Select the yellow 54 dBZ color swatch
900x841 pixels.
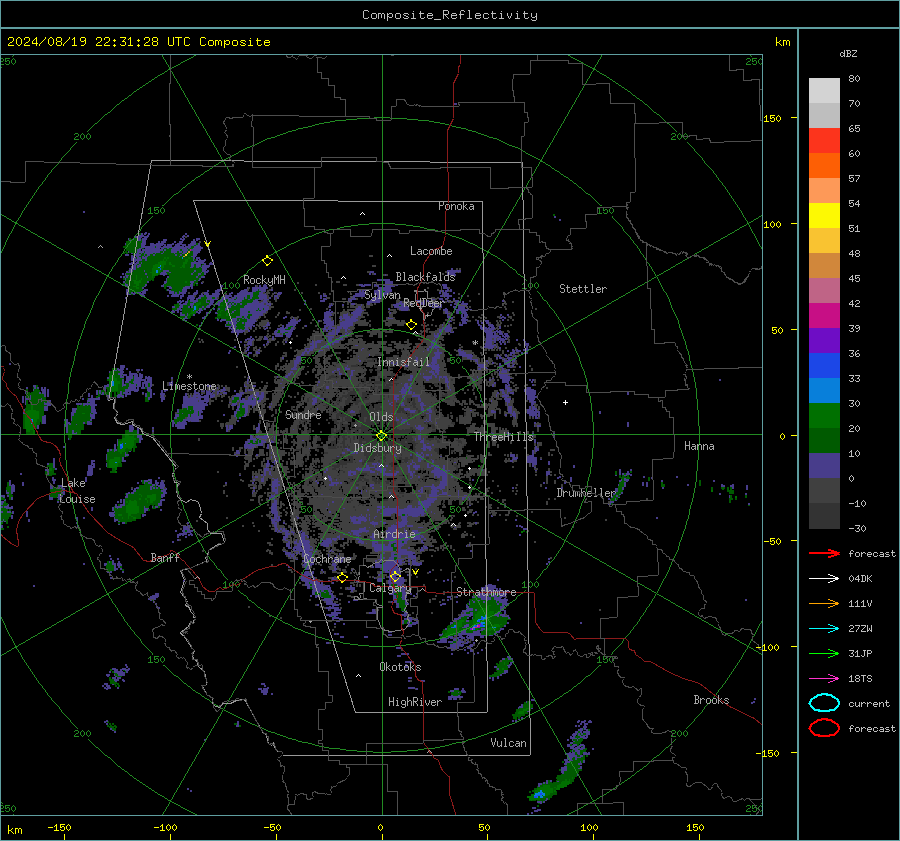pyautogui.click(x=824, y=215)
